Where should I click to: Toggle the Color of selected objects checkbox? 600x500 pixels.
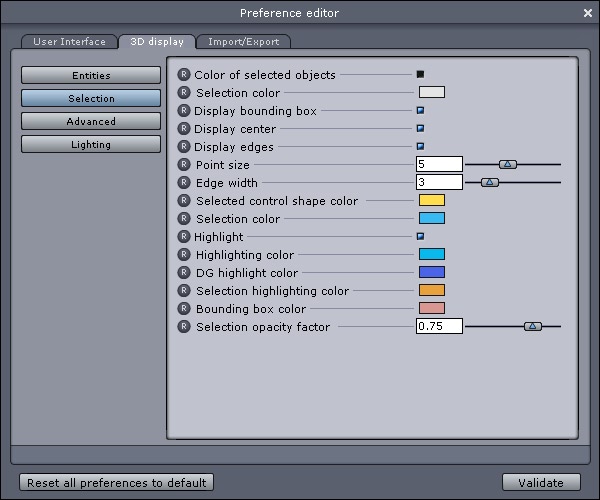coord(420,74)
